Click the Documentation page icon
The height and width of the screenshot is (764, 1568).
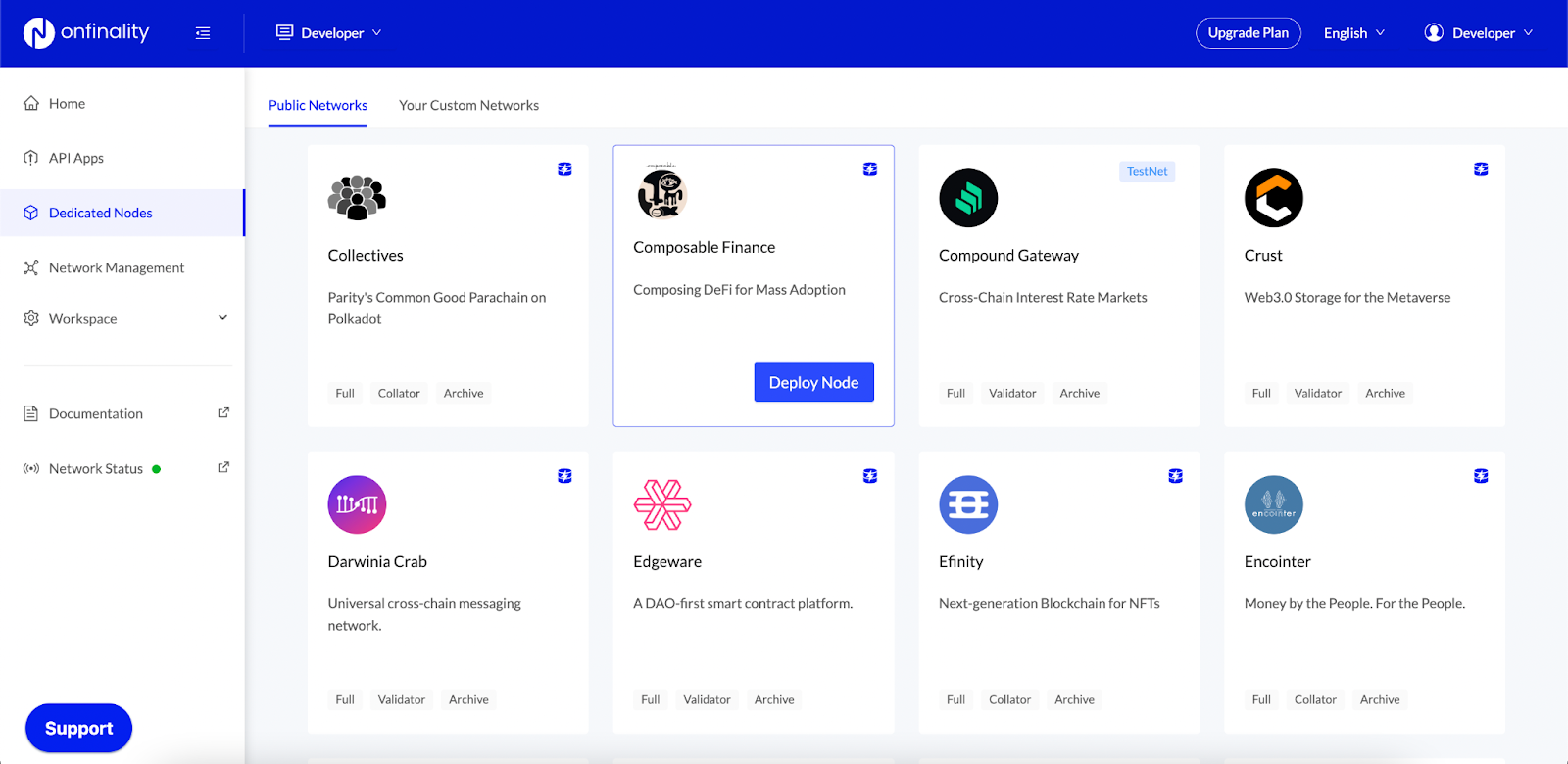(x=31, y=413)
